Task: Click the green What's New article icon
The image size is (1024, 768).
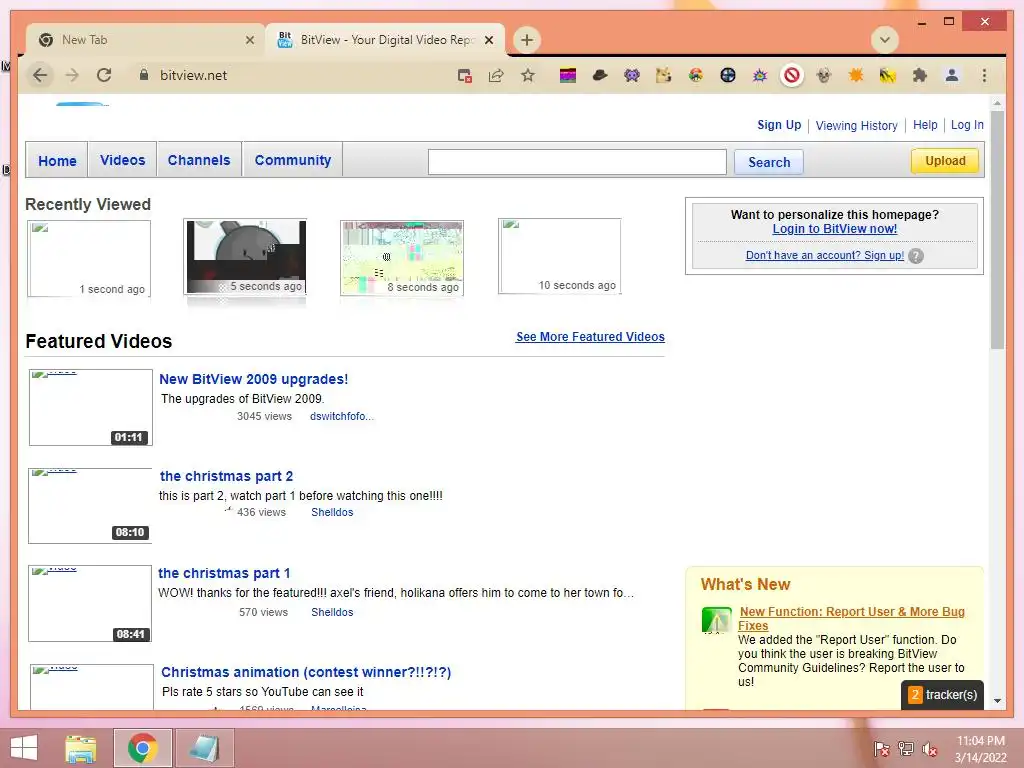Action: click(716, 620)
